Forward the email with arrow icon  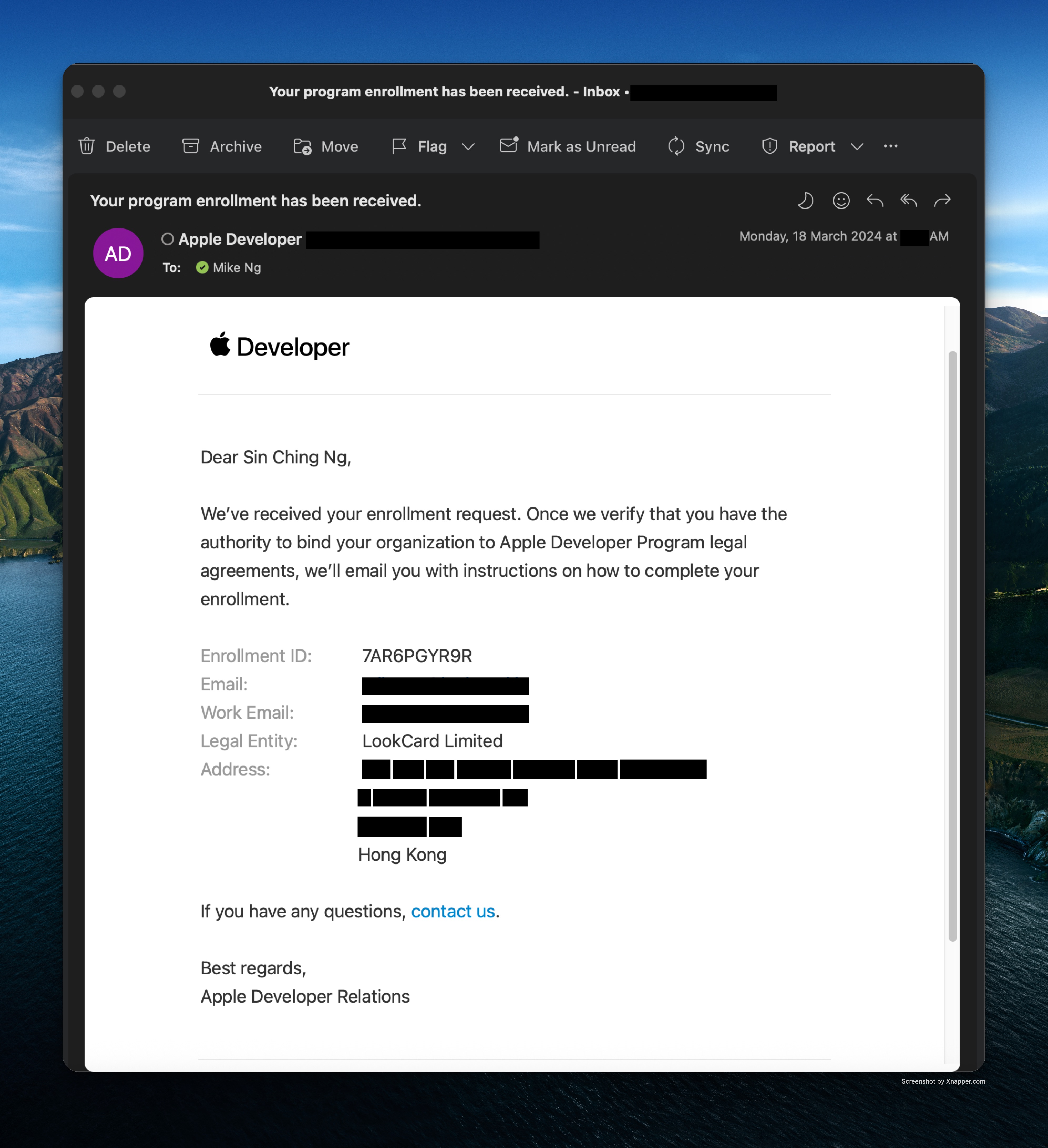pyautogui.click(x=942, y=200)
